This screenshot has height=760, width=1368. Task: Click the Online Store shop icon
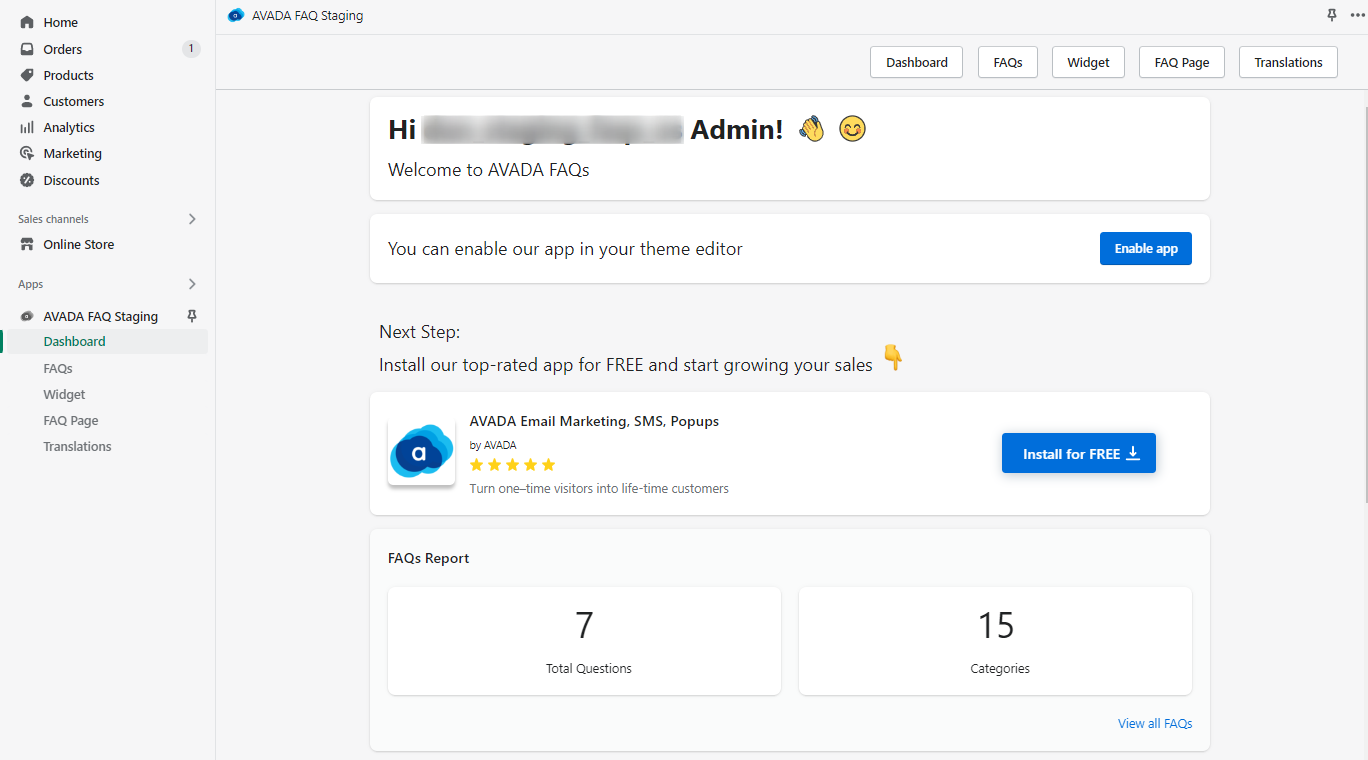click(x=27, y=244)
